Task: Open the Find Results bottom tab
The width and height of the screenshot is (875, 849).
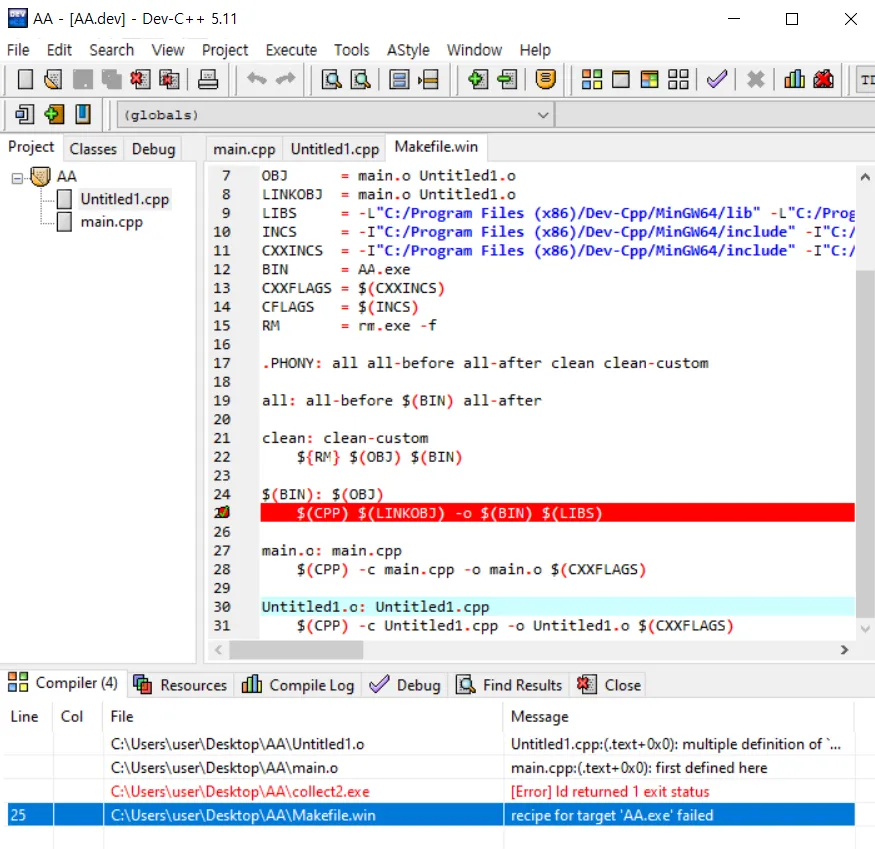Action: click(509, 684)
